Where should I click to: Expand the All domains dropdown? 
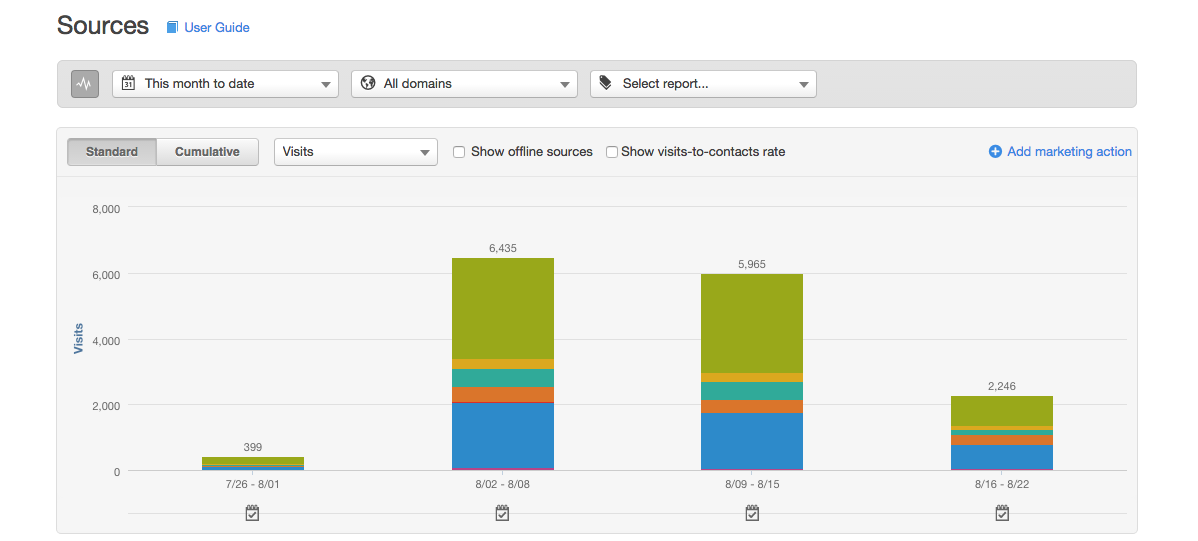coord(465,84)
